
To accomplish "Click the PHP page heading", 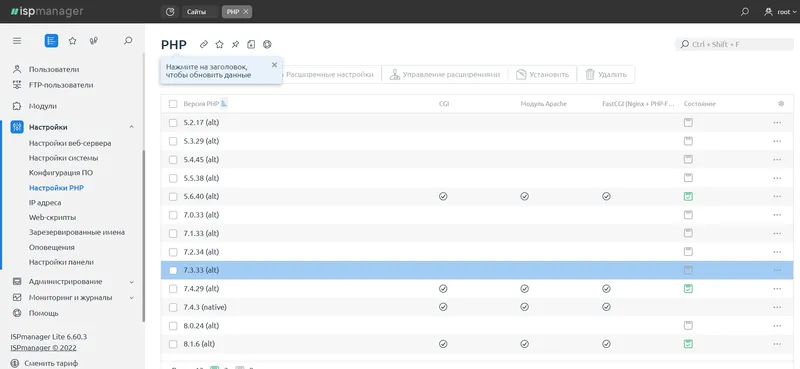I will (173, 44).
